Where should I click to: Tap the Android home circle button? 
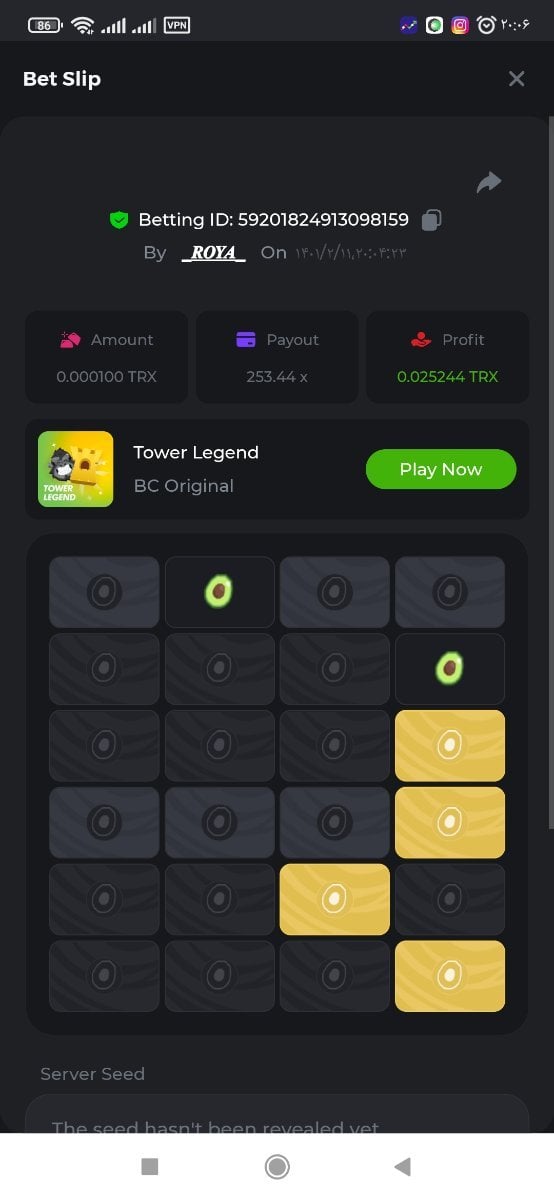(277, 1166)
